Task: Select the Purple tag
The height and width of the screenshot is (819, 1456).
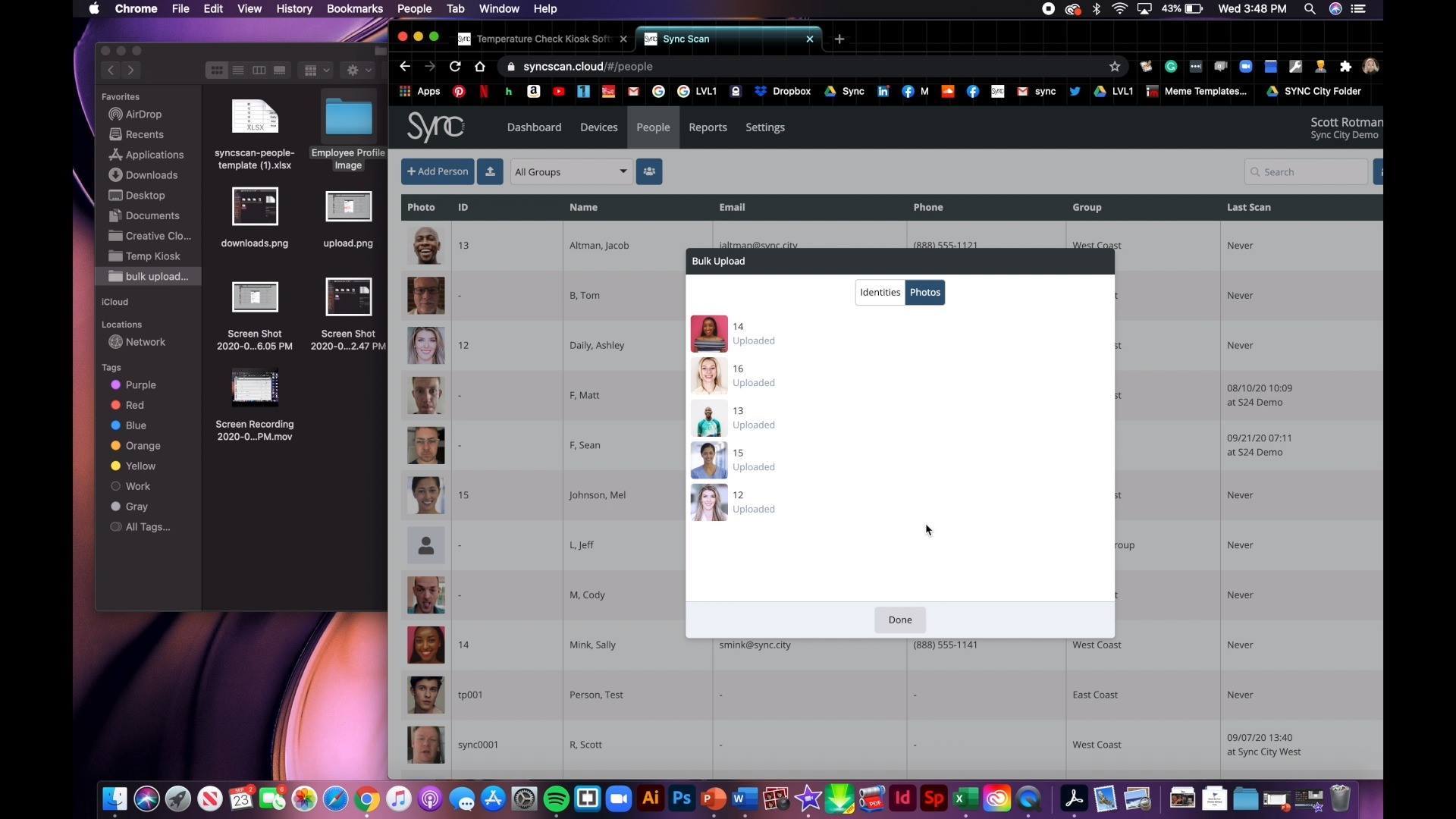Action: [x=133, y=385]
